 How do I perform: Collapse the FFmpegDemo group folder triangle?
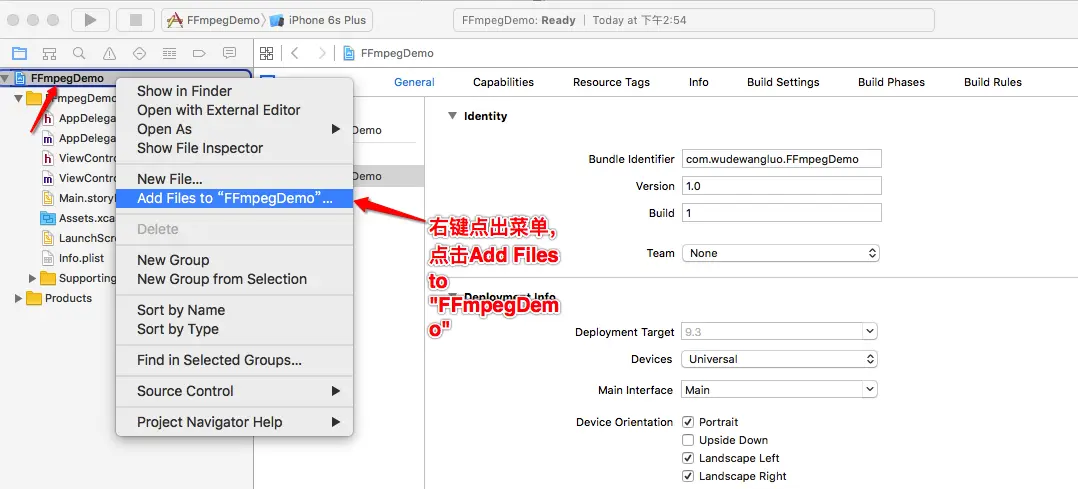tap(19, 98)
